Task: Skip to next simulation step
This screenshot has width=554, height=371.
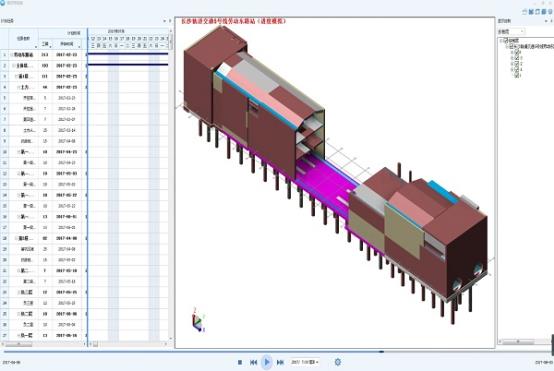Action: [280, 362]
